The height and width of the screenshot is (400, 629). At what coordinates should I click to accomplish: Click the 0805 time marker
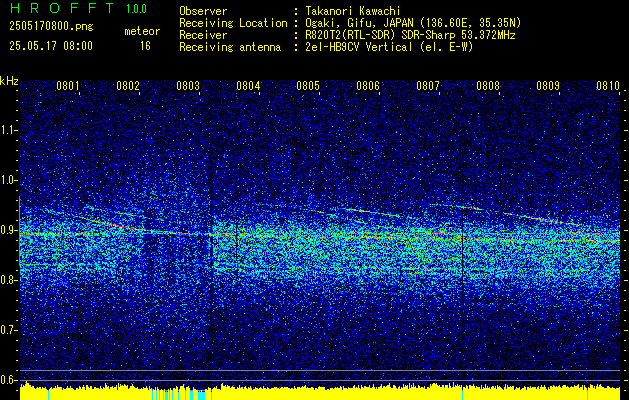[308, 86]
